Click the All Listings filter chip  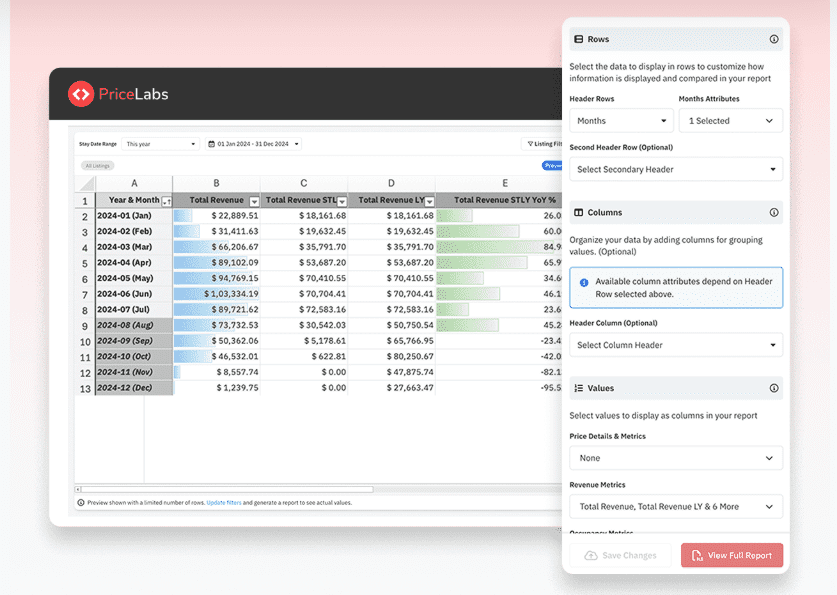[97, 165]
